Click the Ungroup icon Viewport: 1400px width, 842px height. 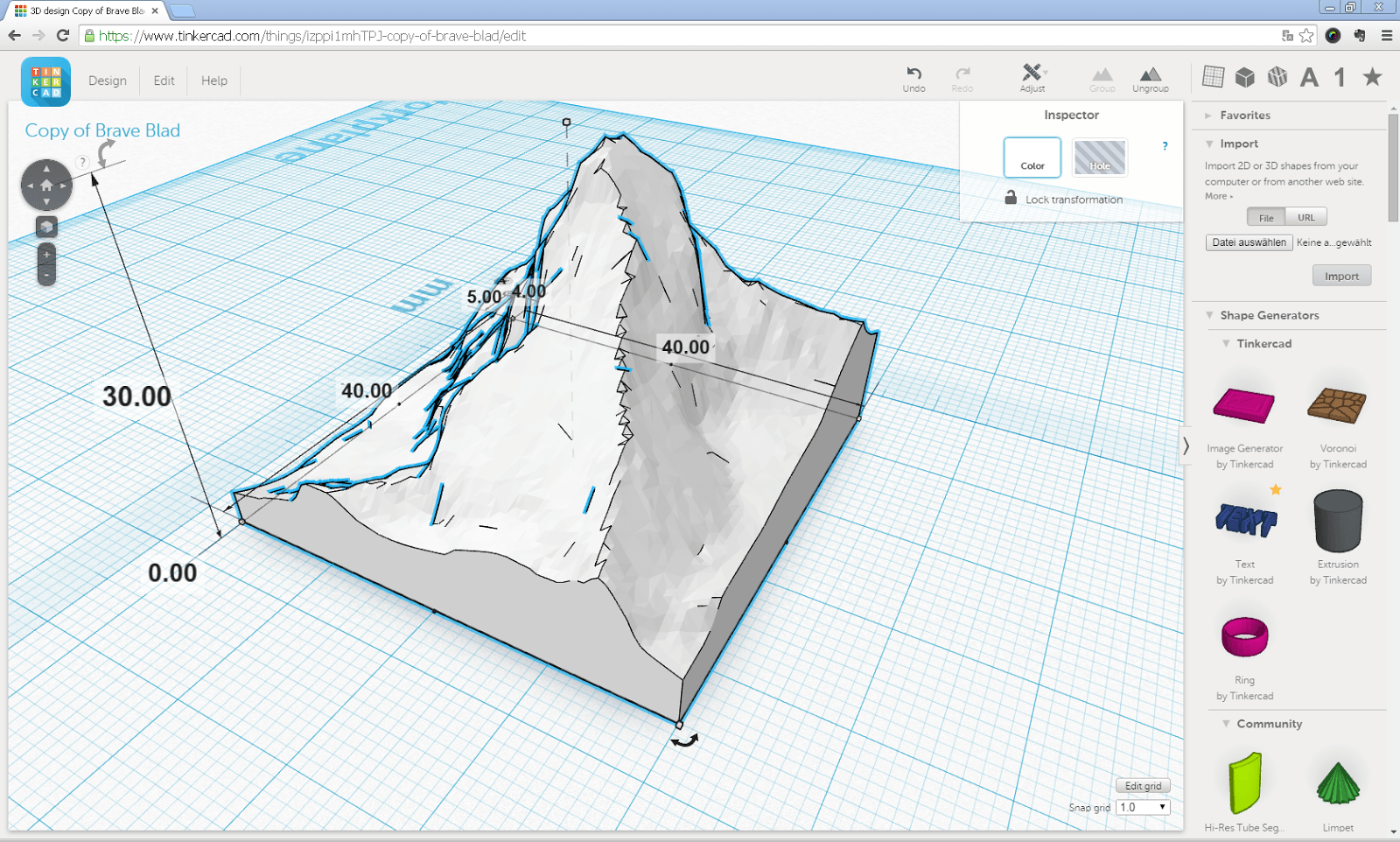click(x=1151, y=77)
